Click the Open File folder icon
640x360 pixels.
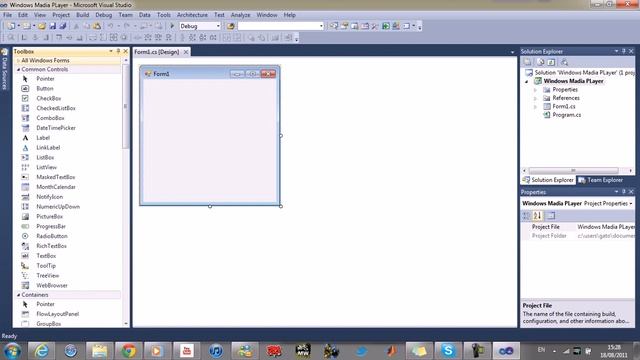[42, 26]
